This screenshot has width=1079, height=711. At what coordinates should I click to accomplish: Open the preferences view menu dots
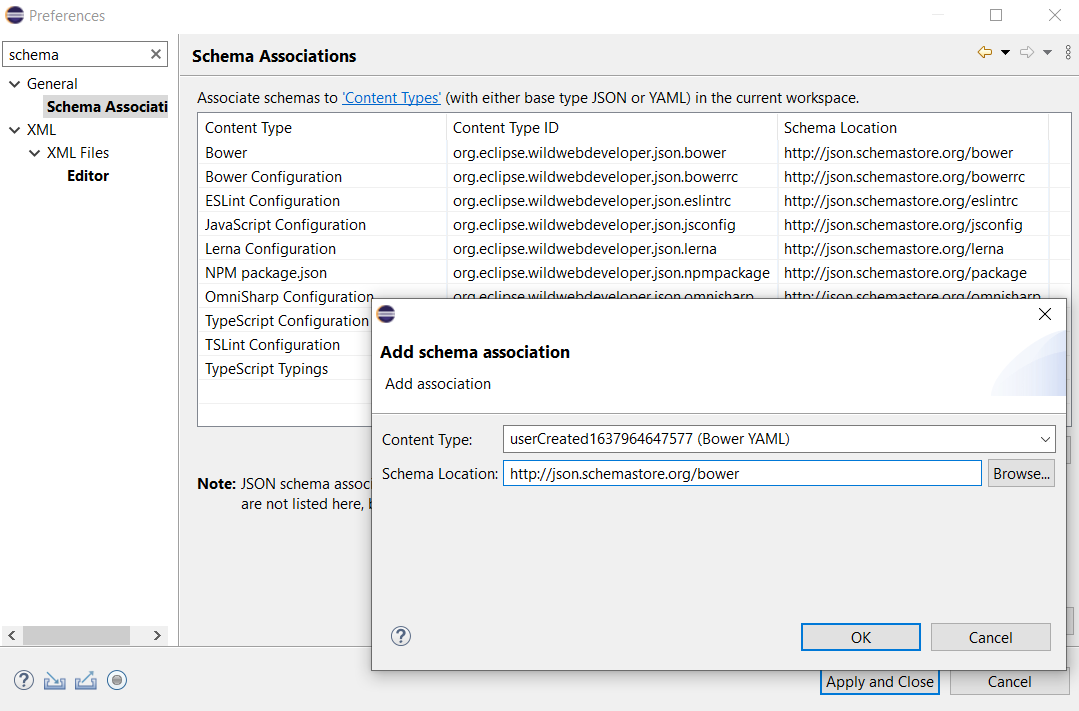1068,52
